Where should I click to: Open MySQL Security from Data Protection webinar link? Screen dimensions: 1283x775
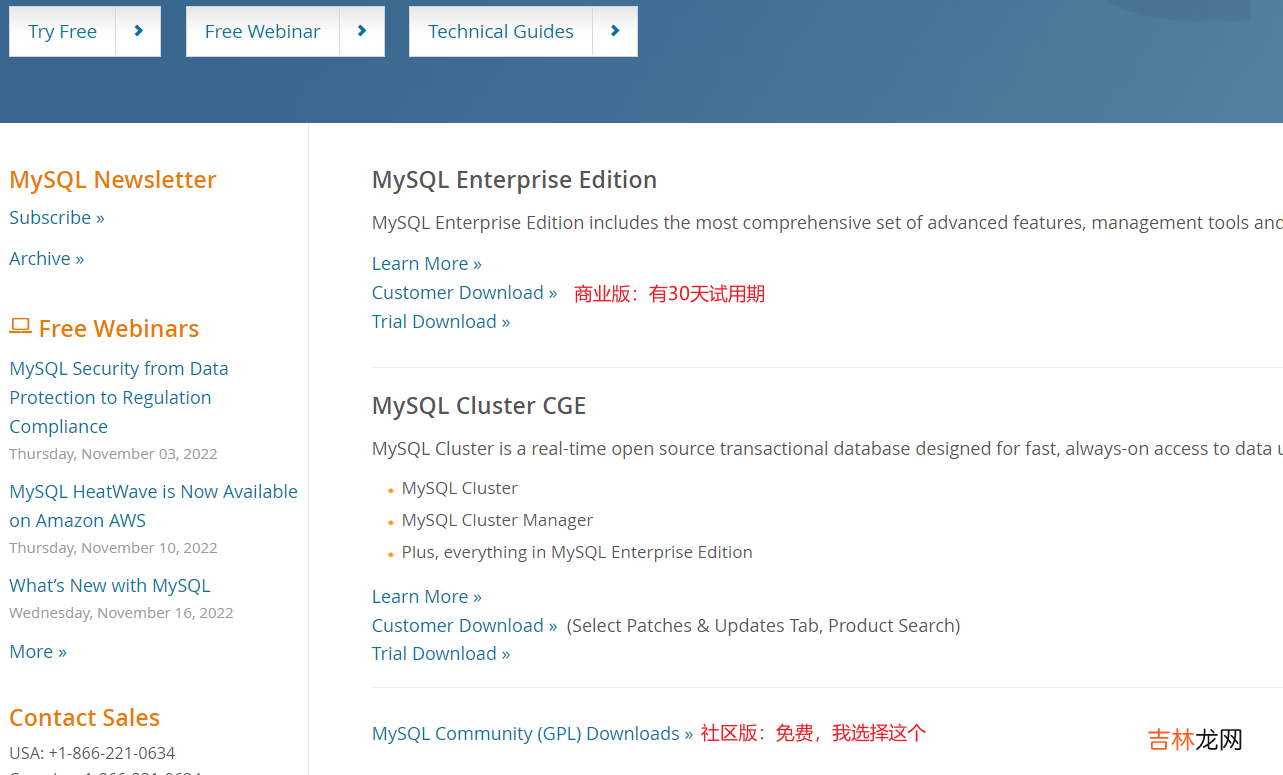(119, 397)
